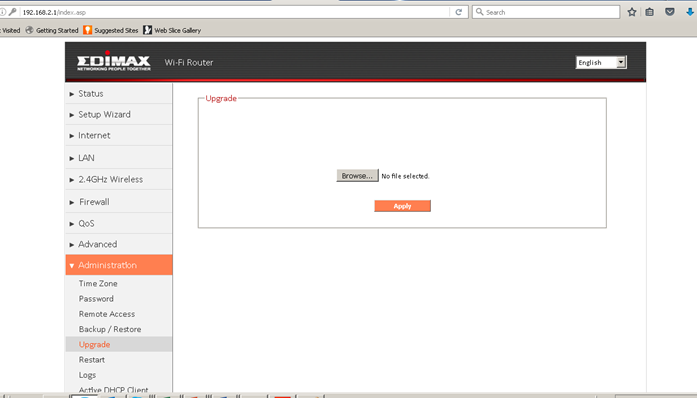Open the Active DHCP Client page
The image size is (697, 398).
tap(113, 390)
